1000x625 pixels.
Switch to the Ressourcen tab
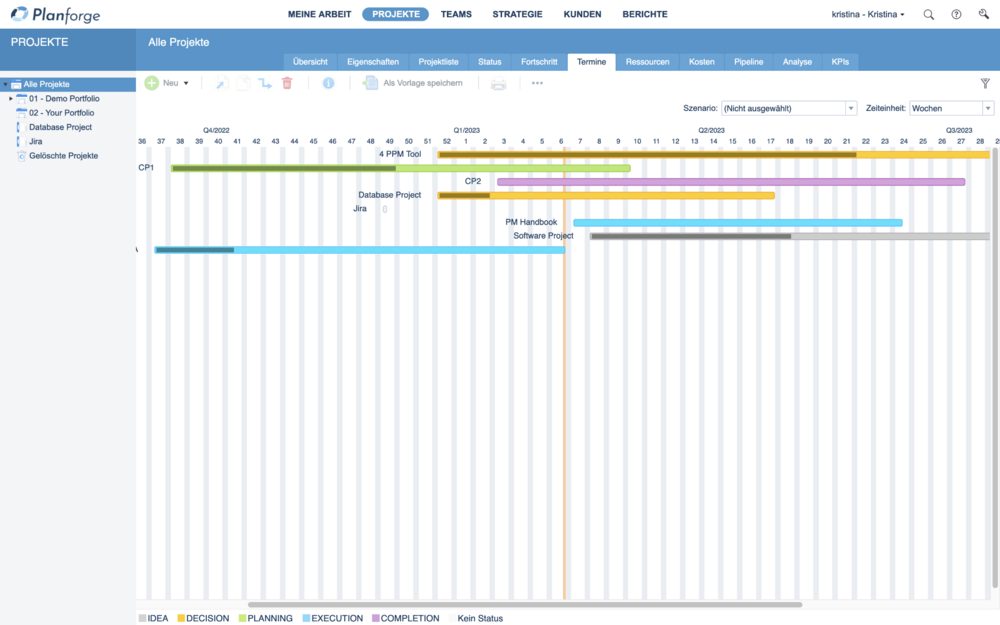point(647,62)
